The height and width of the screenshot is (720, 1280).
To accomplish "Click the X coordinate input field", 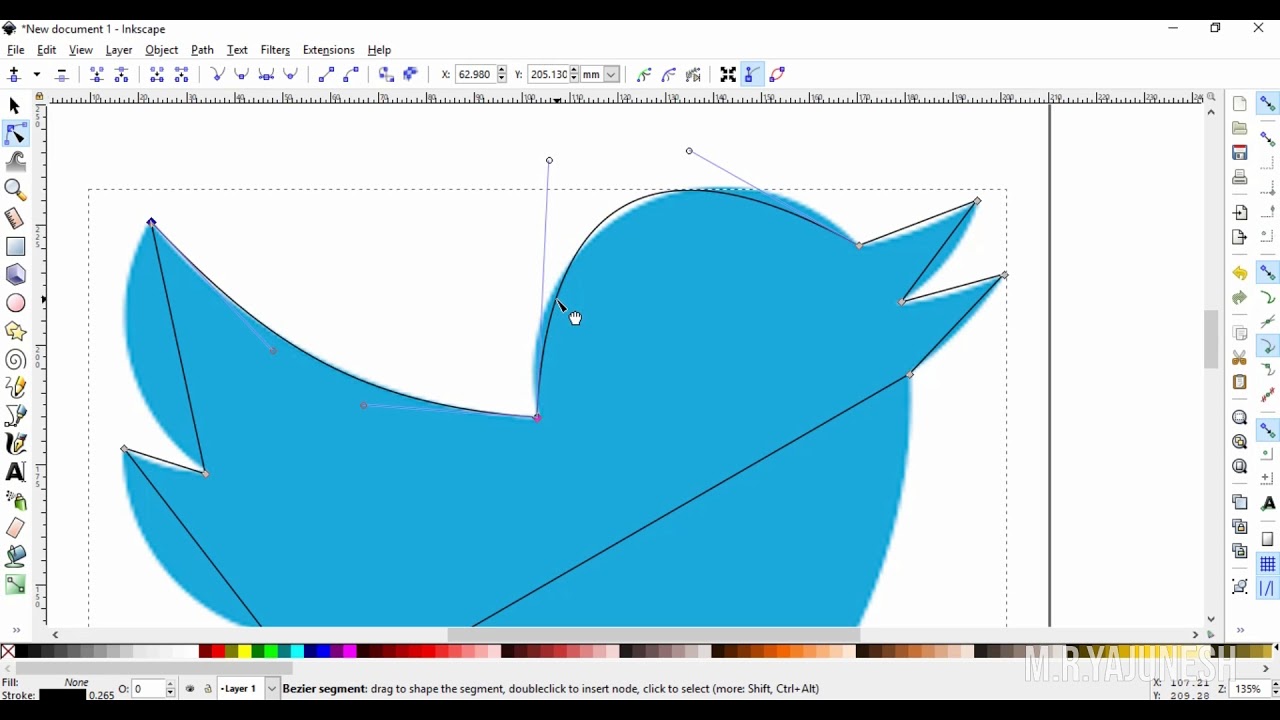I will pos(475,75).
